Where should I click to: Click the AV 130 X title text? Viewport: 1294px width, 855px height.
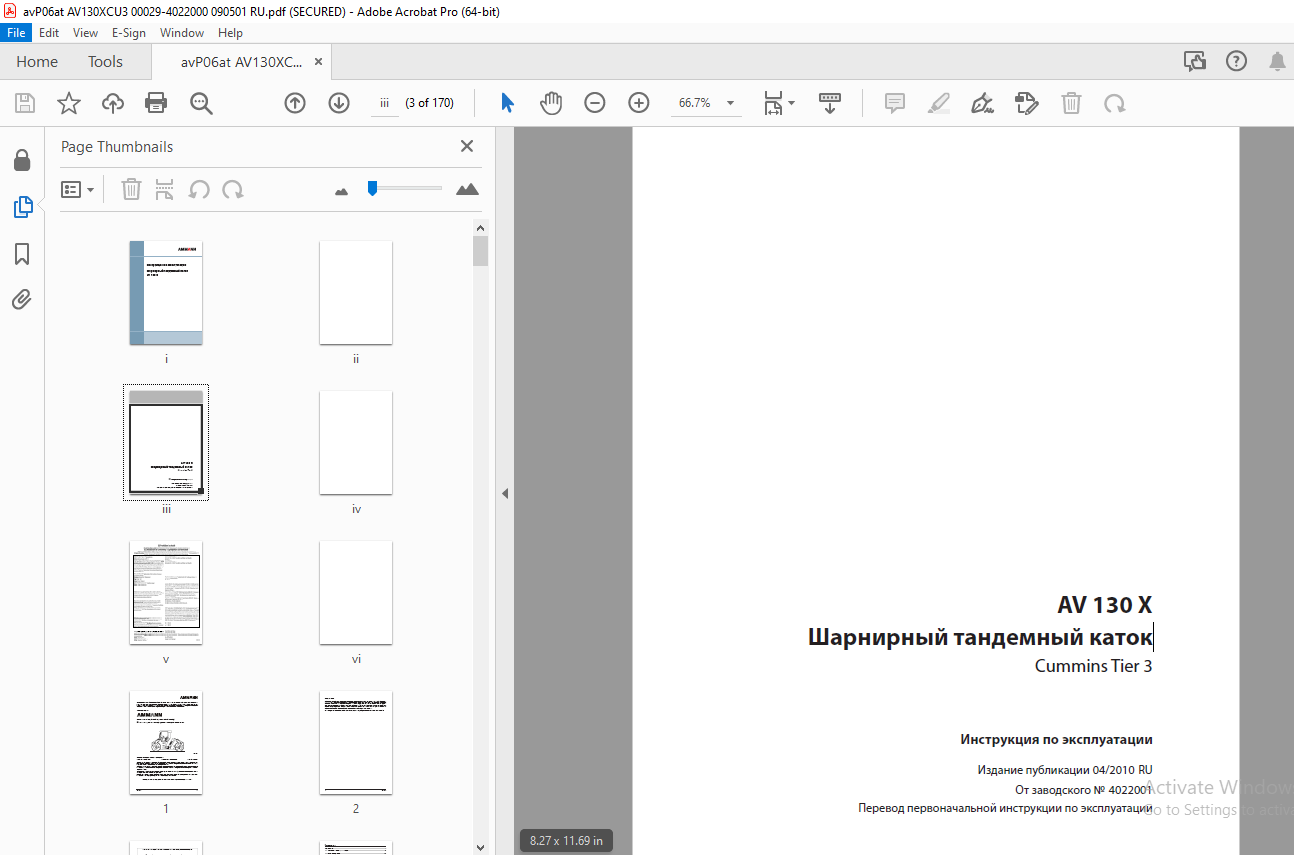coord(1105,605)
